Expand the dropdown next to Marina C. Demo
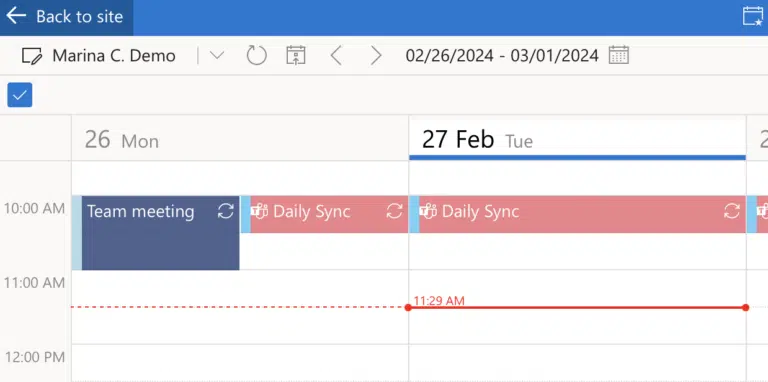 coord(217,55)
